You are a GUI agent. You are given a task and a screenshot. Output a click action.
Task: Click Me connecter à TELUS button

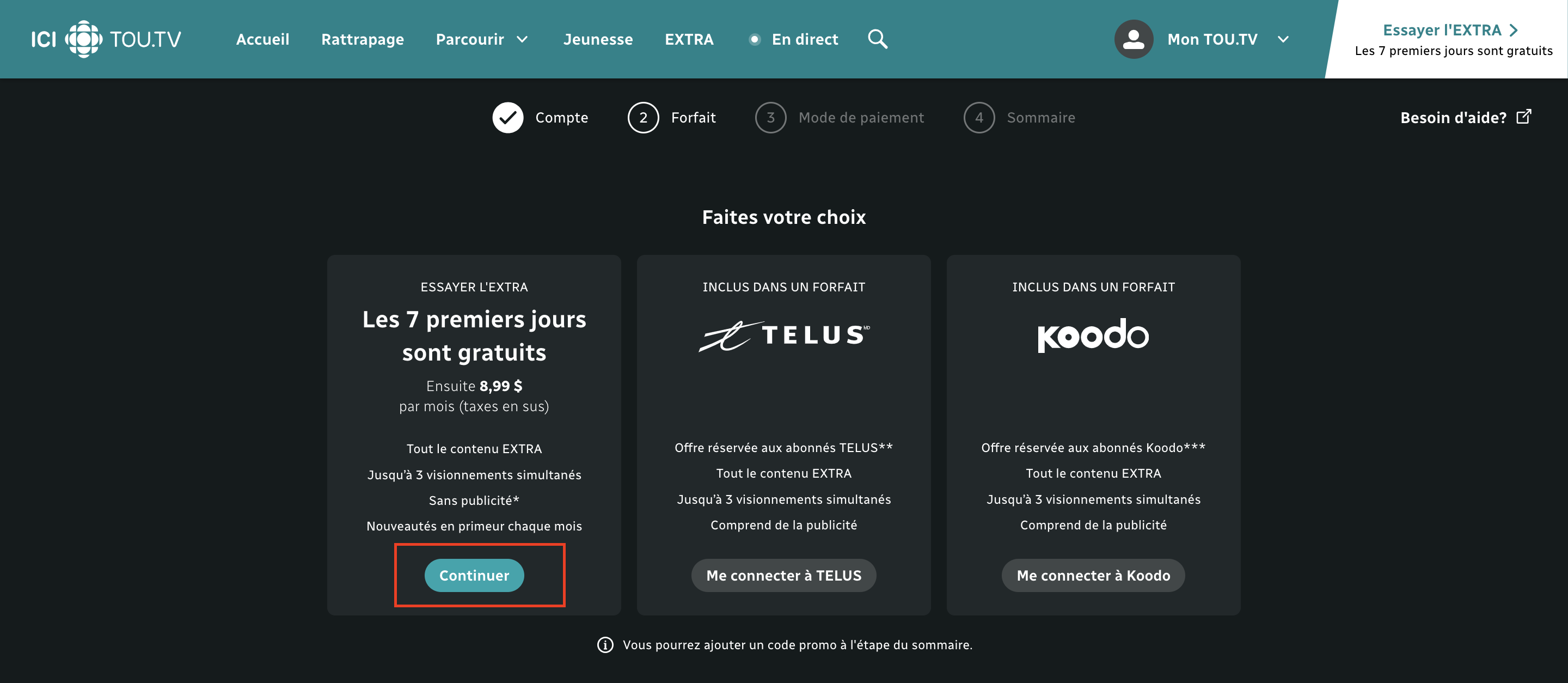783,575
